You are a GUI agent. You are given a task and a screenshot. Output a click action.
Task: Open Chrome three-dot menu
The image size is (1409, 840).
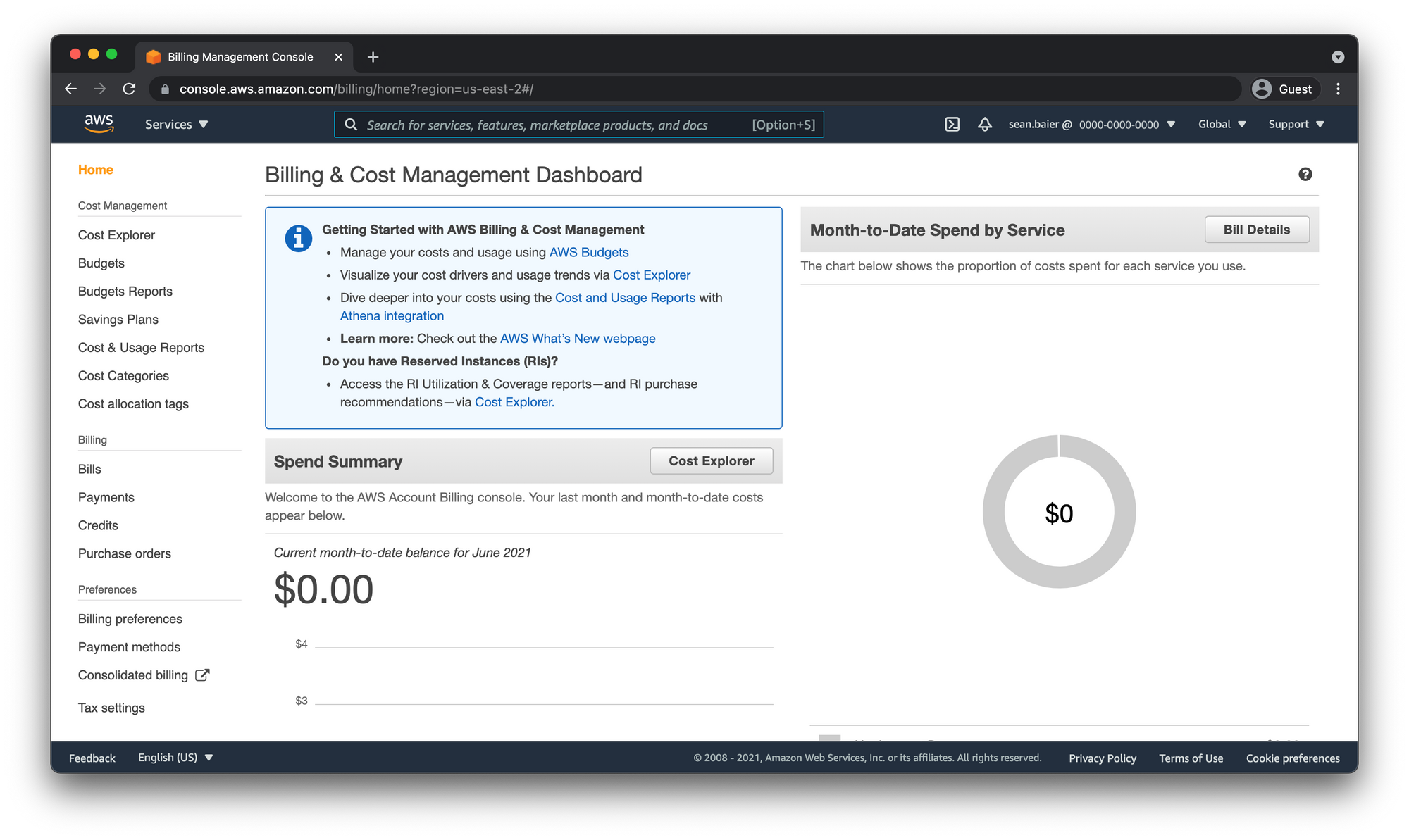[x=1338, y=89]
